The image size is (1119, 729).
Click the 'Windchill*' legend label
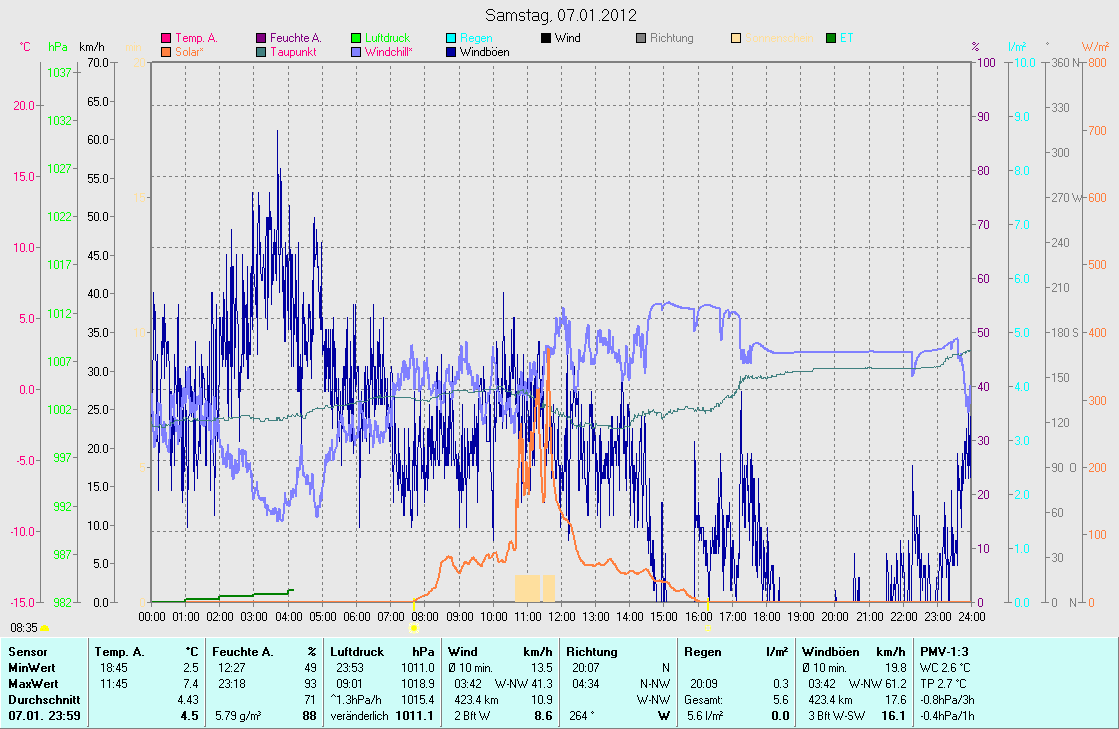(389, 52)
